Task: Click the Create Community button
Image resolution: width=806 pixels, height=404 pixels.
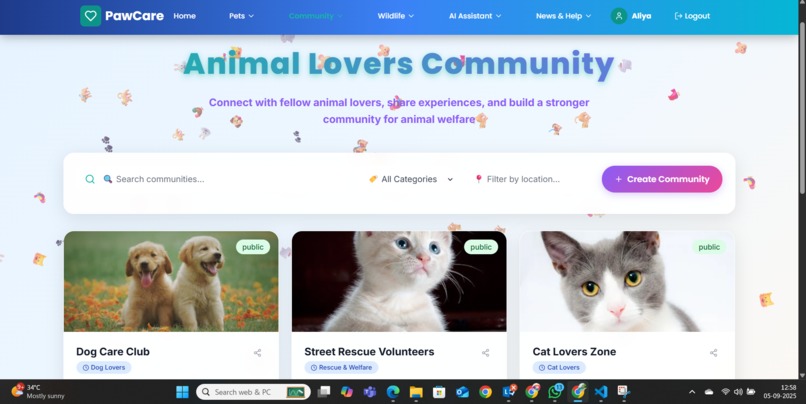Action: (x=662, y=179)
